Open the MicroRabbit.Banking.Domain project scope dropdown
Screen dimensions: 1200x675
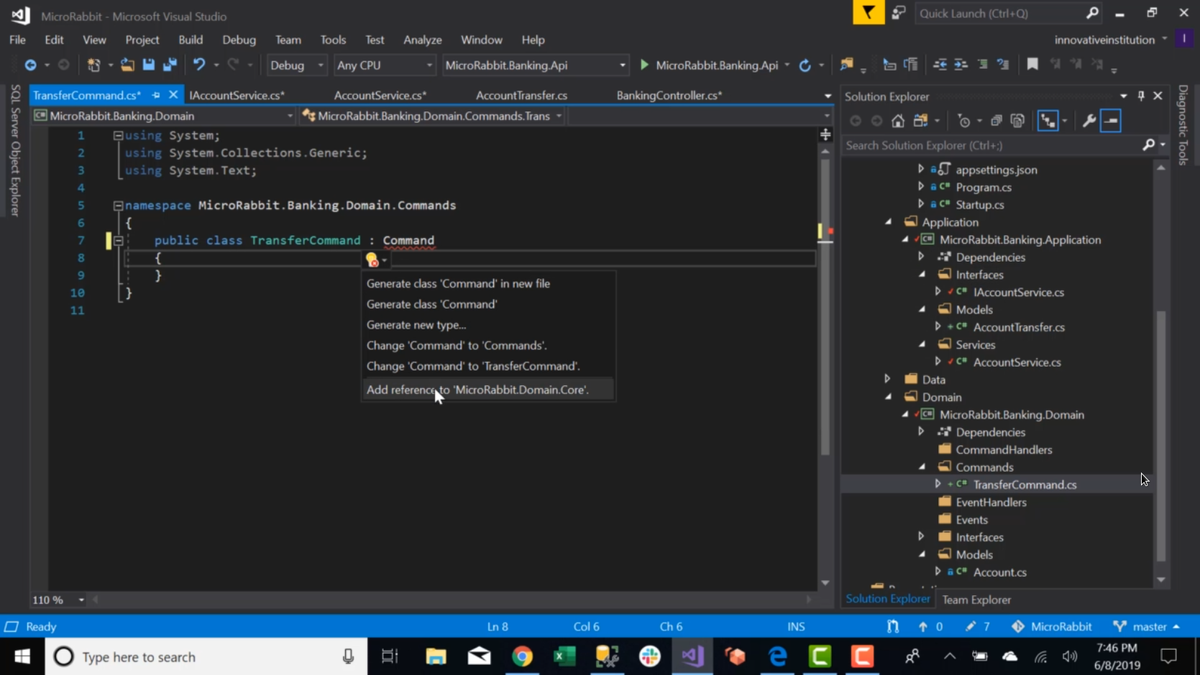point(164,116)
